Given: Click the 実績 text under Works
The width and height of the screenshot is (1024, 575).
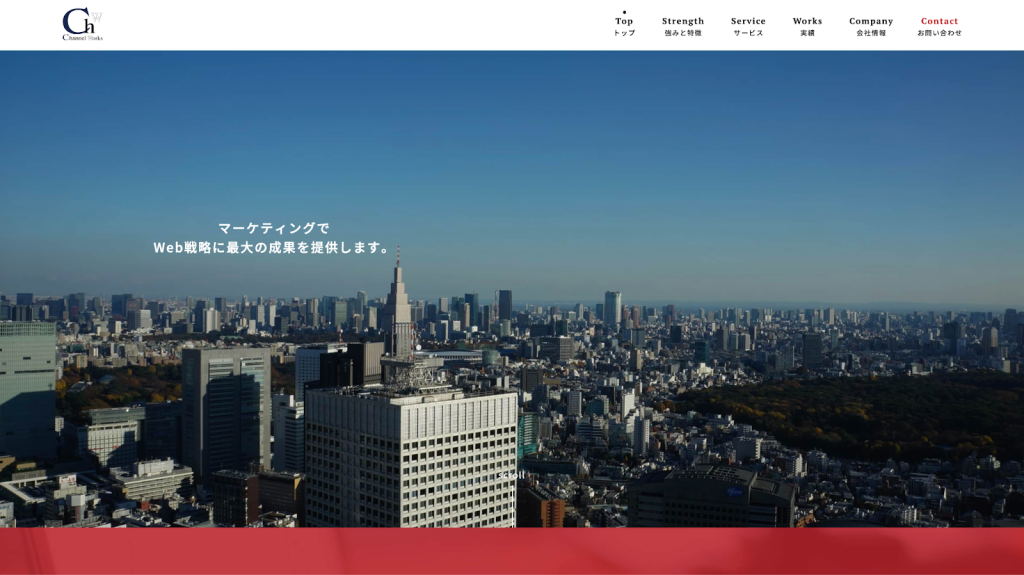Looking at the screenshot, I should coord(807,33).
